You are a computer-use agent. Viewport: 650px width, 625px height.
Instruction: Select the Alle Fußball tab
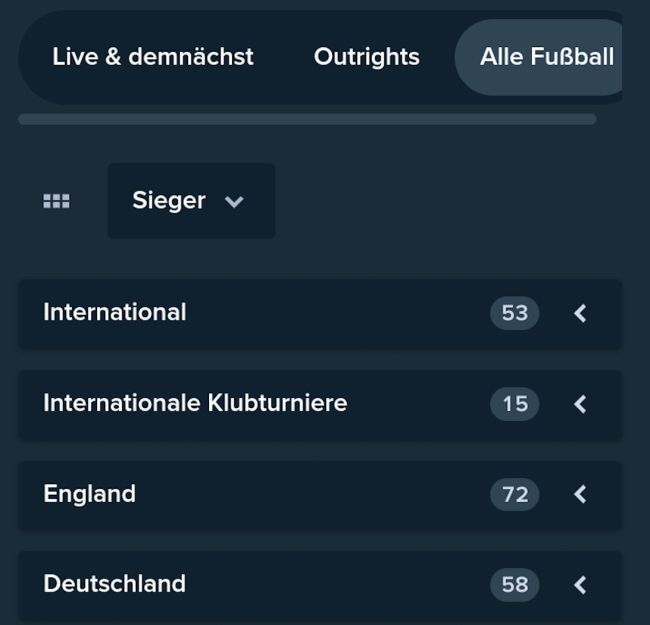pyautogui.click(x=546, y=57)
